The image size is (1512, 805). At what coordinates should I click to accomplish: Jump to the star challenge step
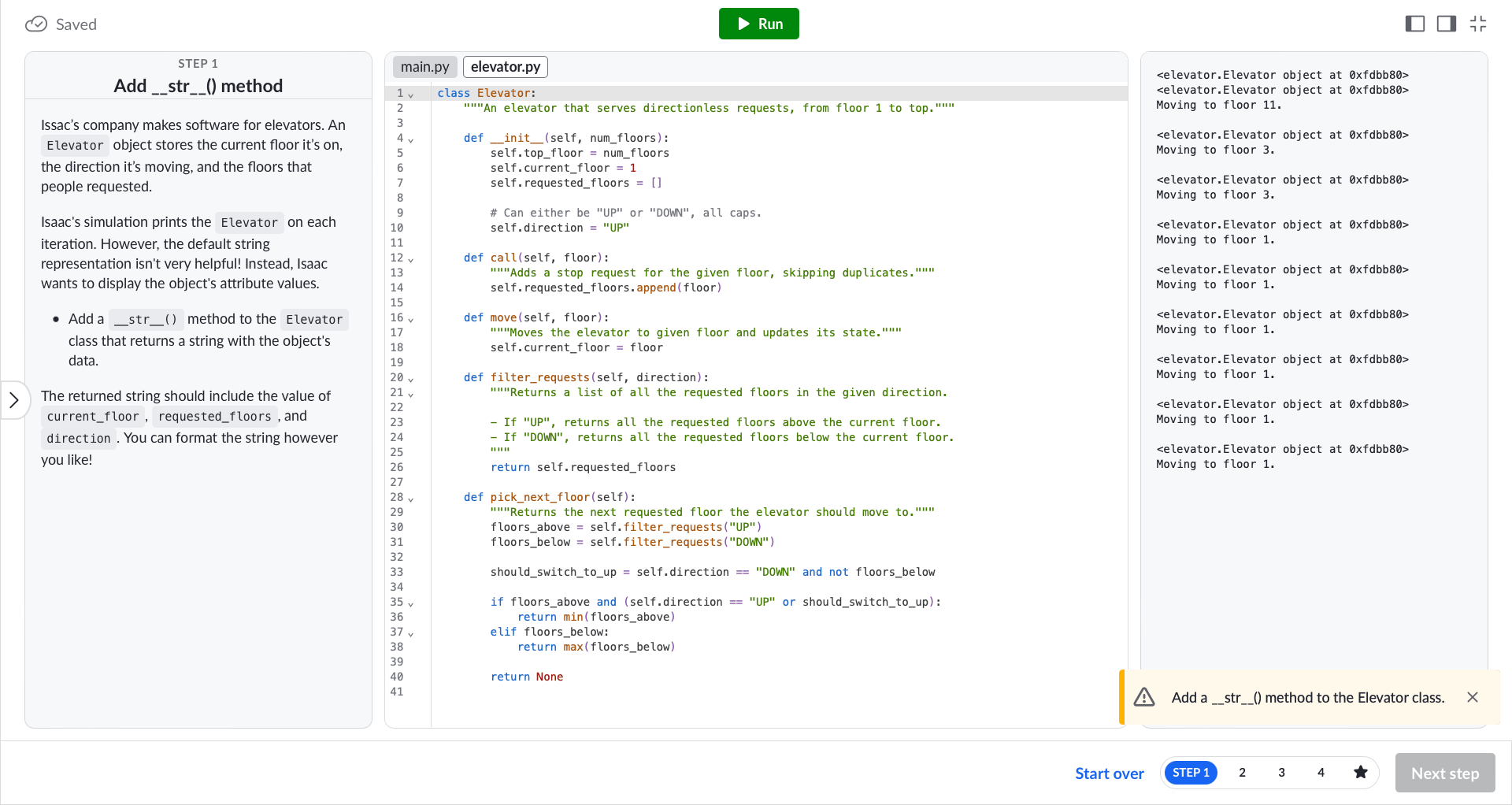(x=1360, y=773)
